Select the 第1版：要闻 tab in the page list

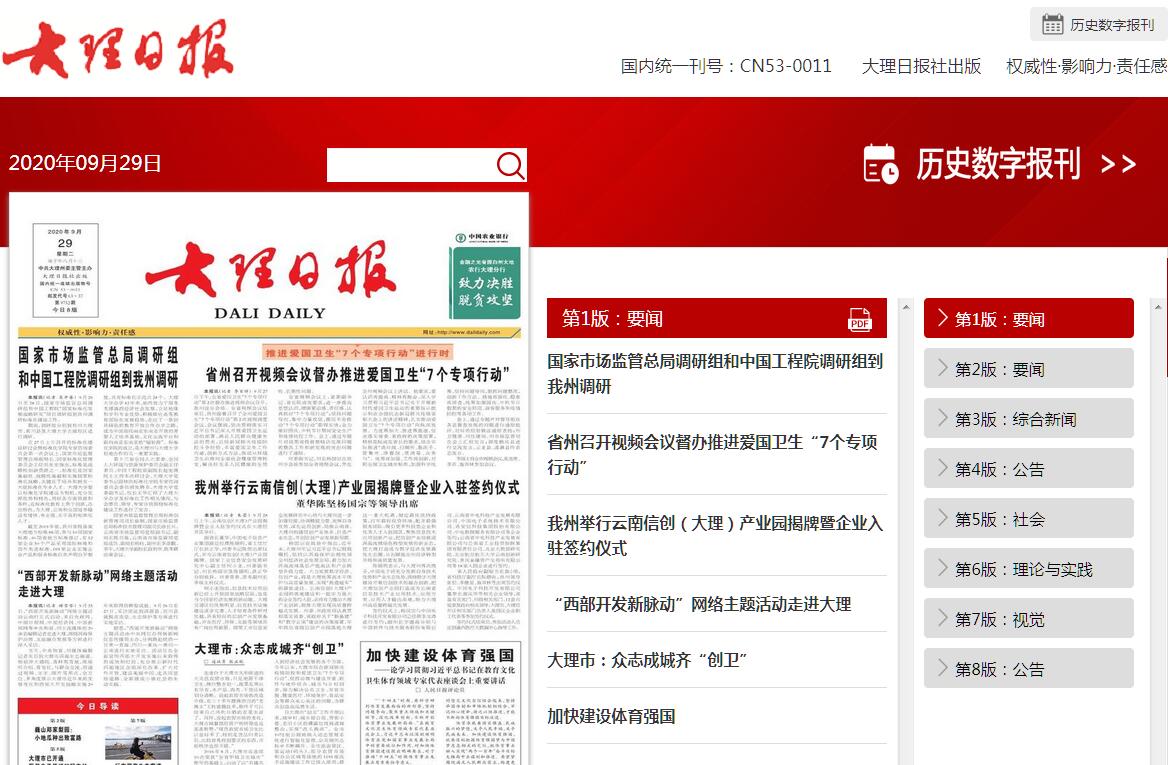point(1029,319)
